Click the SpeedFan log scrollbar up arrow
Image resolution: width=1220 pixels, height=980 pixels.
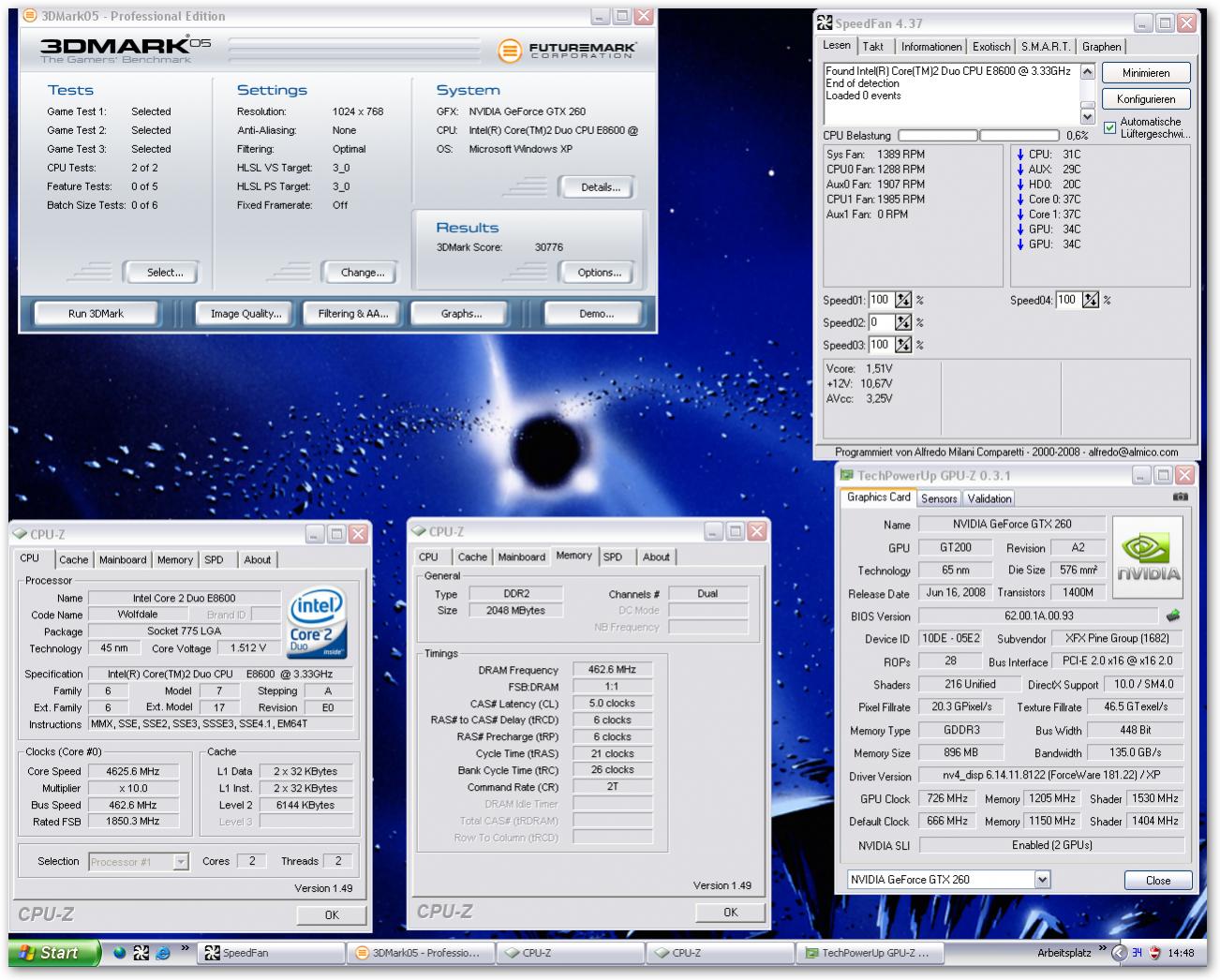coord(1087,71)
